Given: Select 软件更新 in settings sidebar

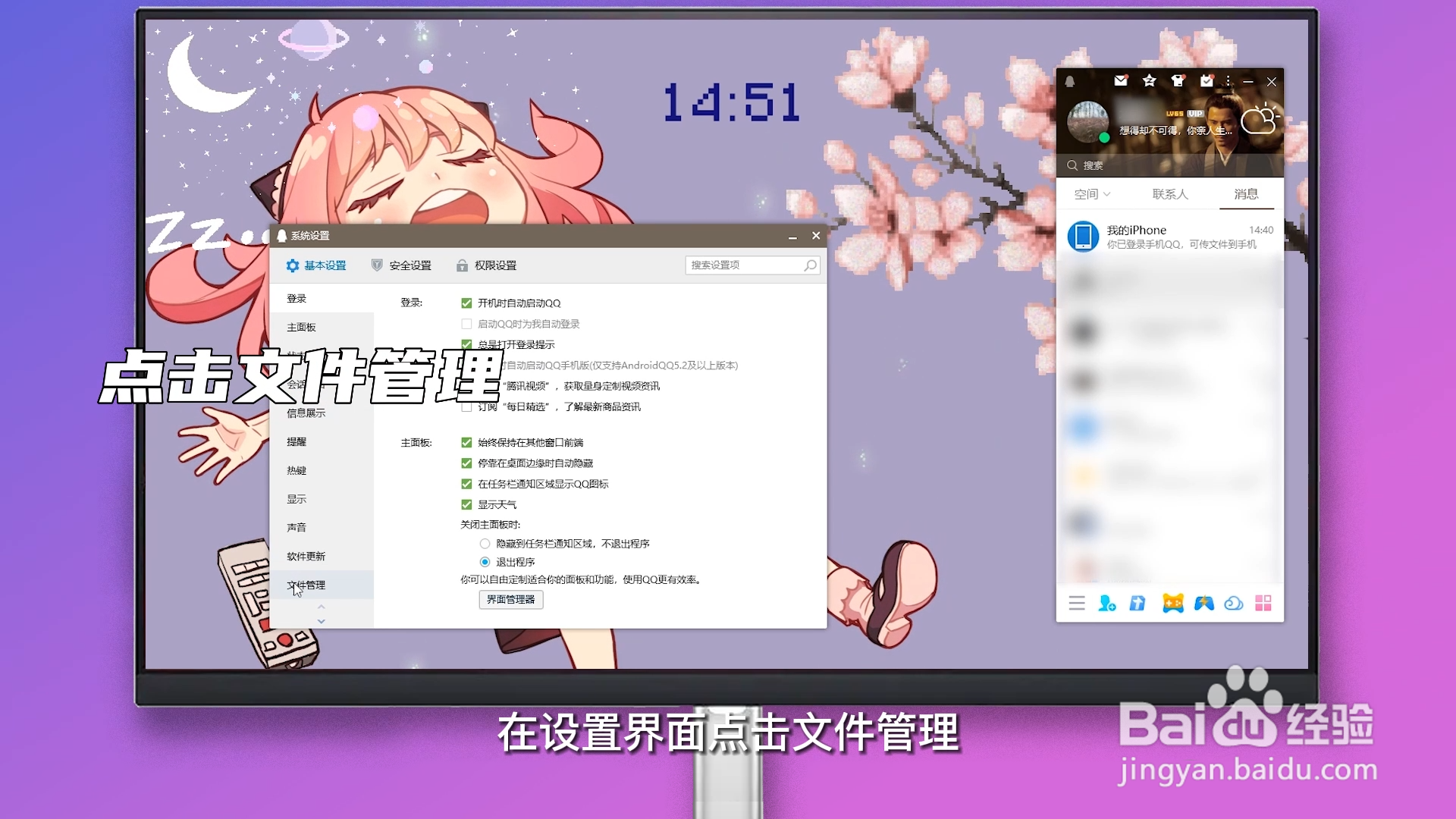Looking at the screenshot, I should (x=322, y=557).
